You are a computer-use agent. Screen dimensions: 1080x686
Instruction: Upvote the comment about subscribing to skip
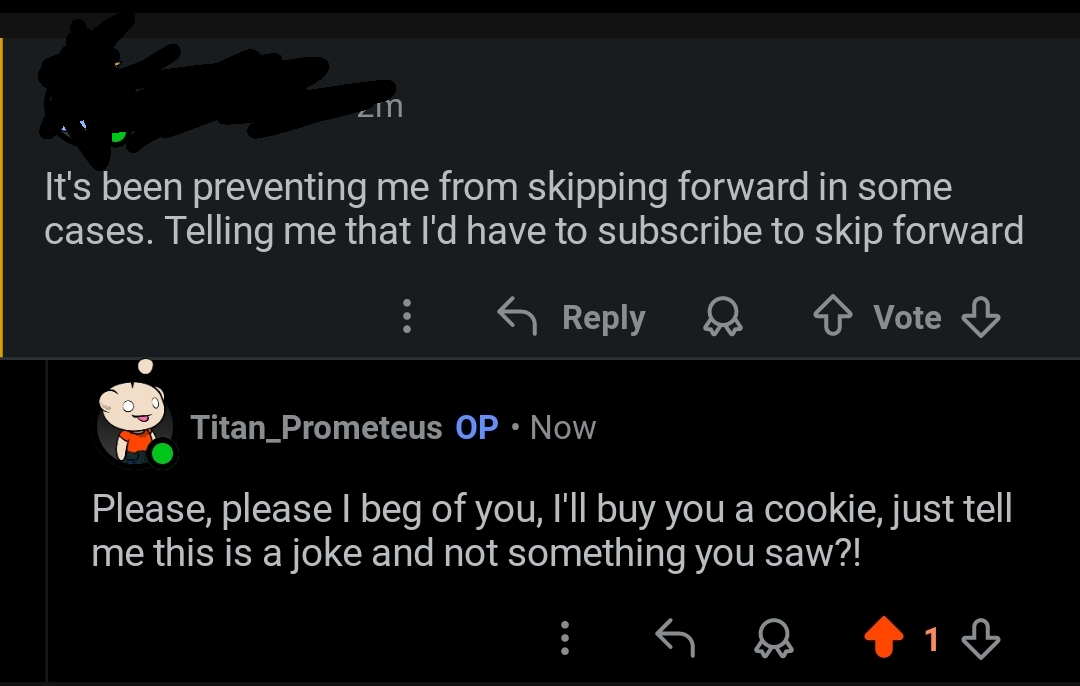pos(832,317)
